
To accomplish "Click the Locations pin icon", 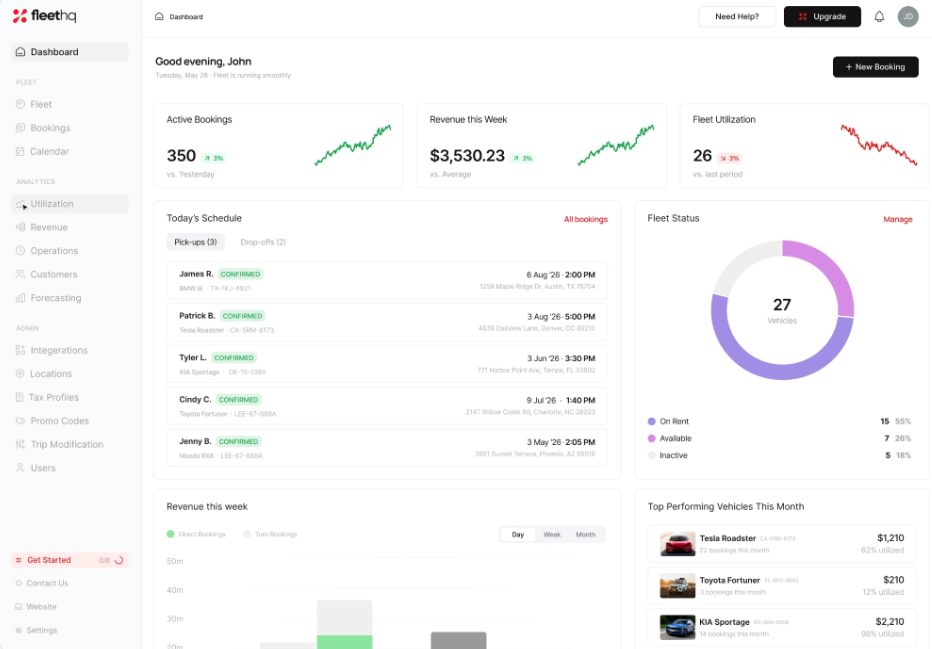I will click(20, 374).
